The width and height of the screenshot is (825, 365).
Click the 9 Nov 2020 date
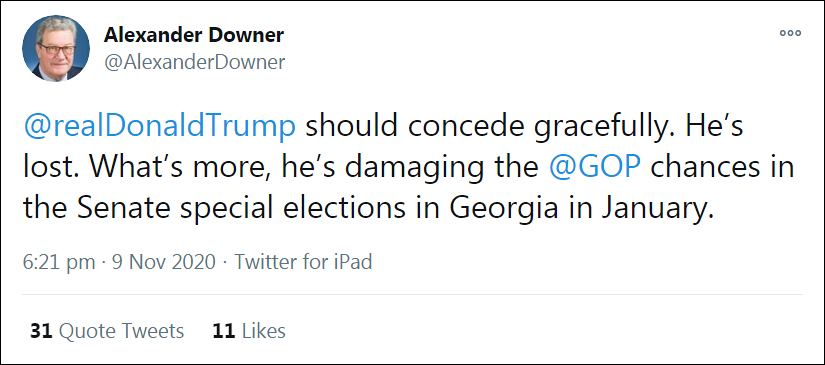164,261
